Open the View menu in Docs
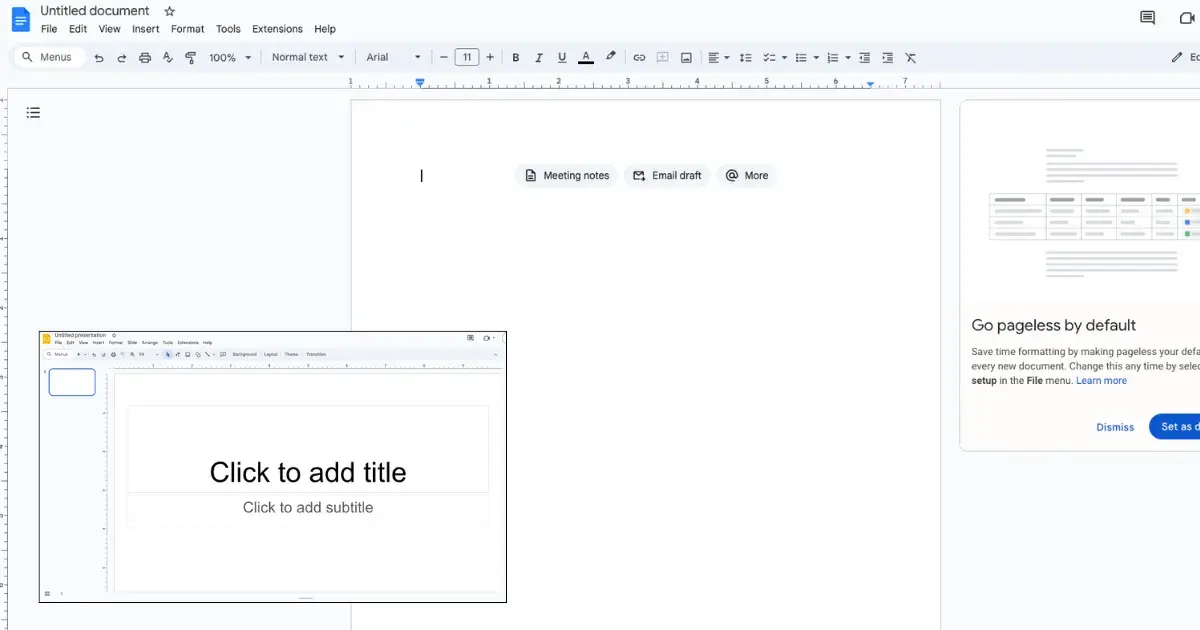The width and height of the screenshot is (1200, 630). point(109,29)
